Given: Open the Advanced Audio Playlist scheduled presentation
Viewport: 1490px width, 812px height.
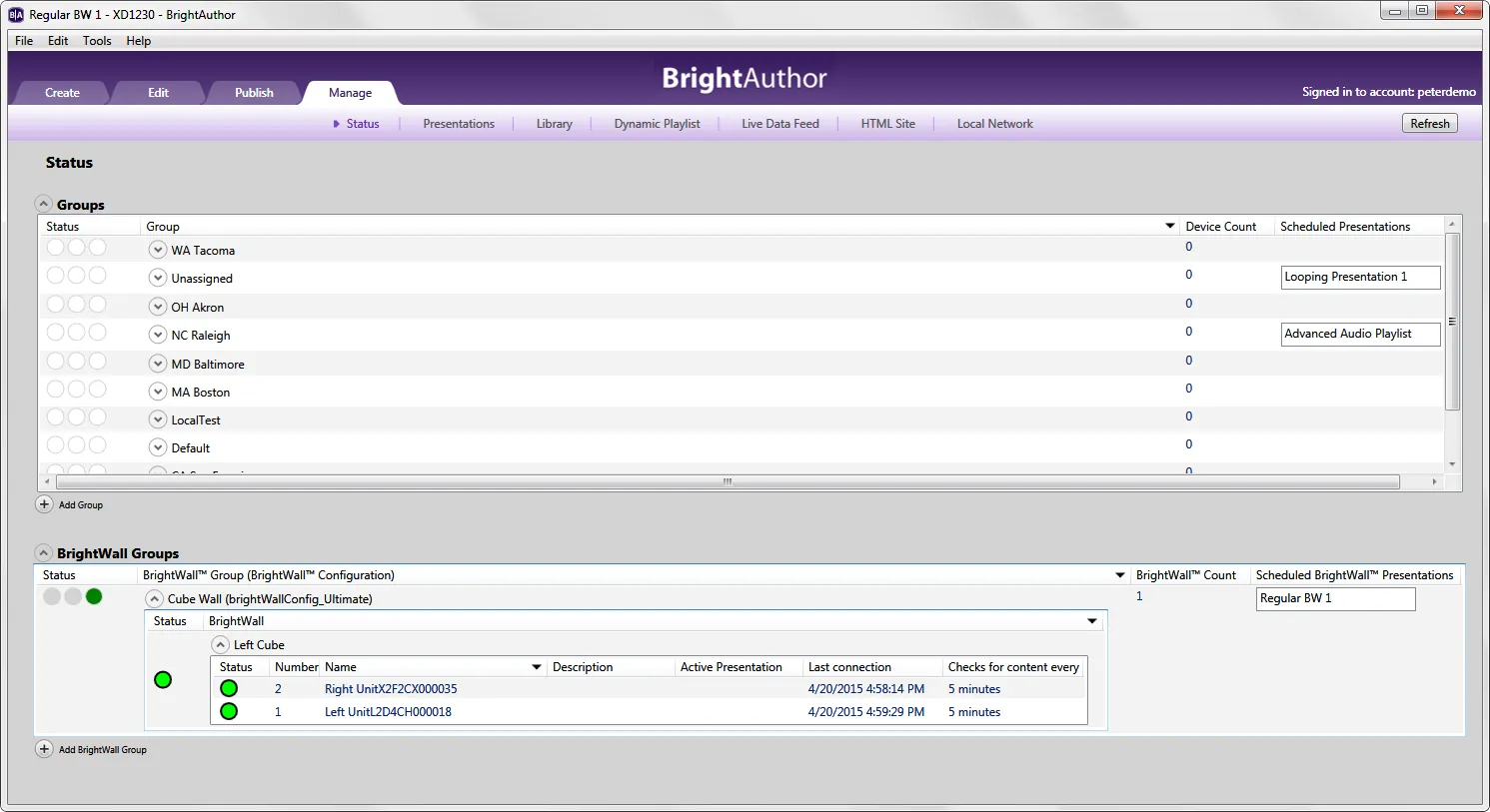Looking at the screenshot, I should 1360,335.
